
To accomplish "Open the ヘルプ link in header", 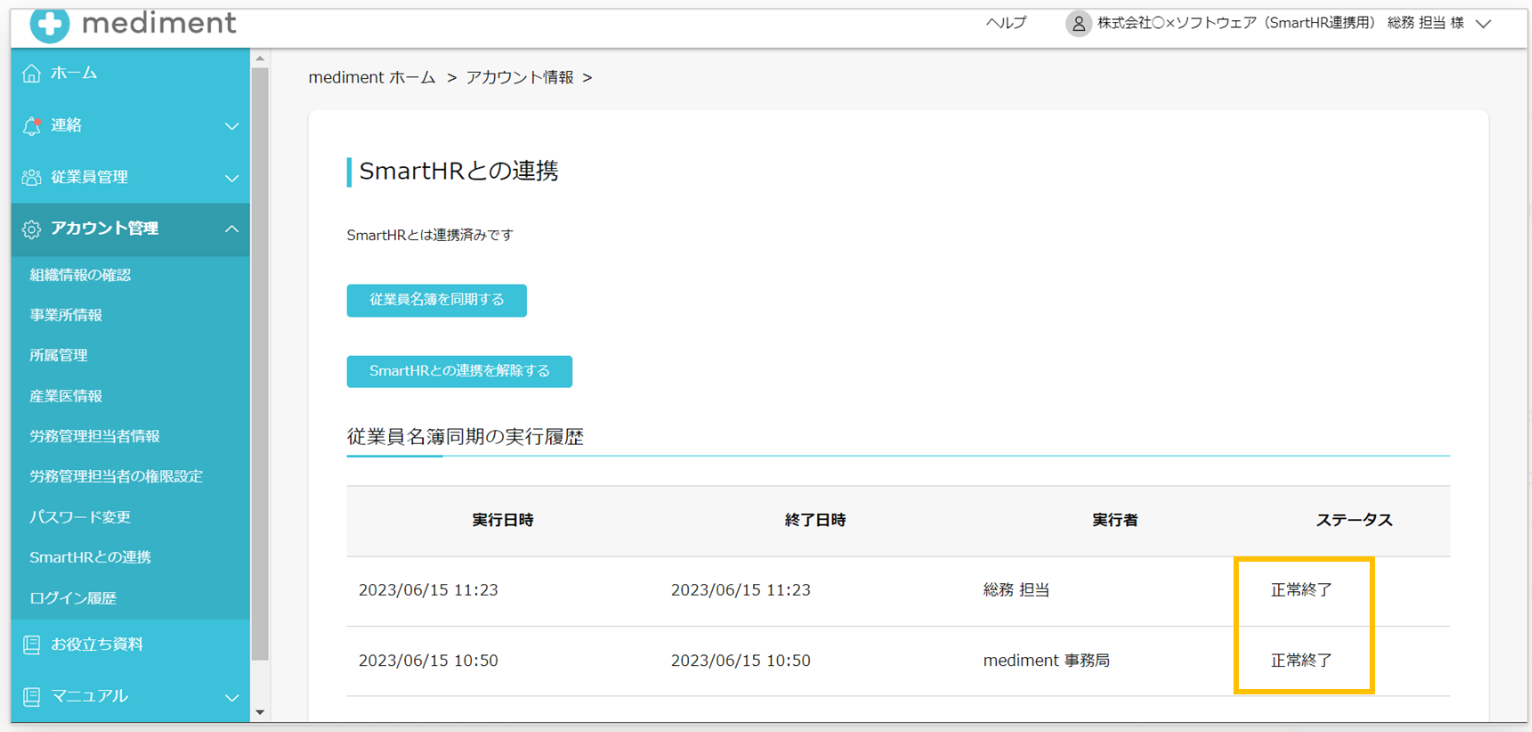I will point(1006,23).
